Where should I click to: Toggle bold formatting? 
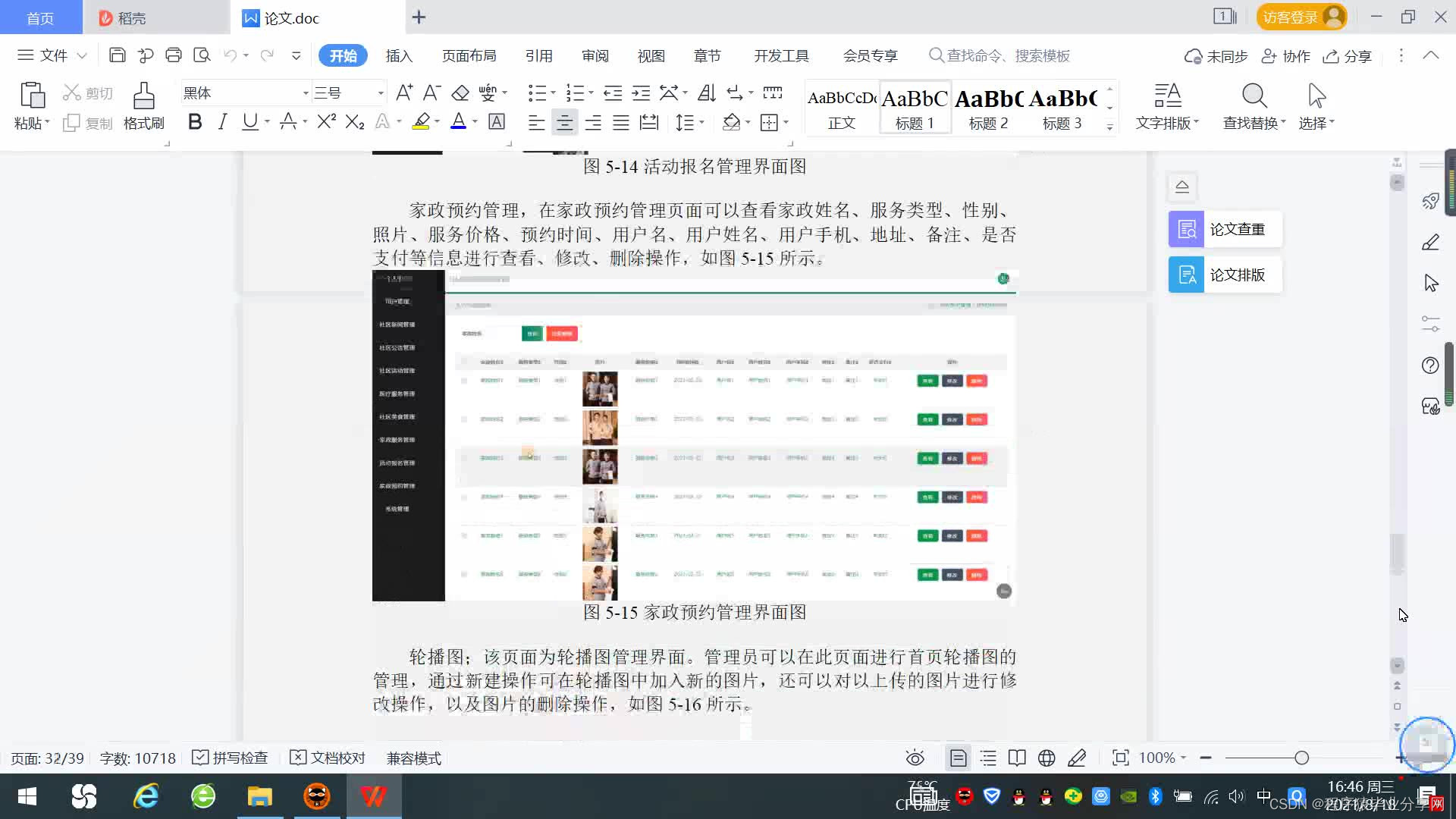click(195, 122)
